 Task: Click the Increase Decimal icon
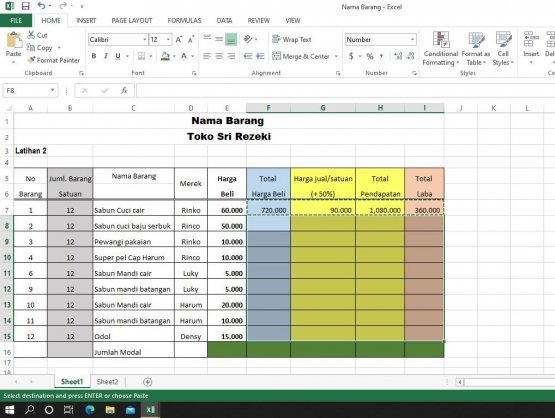click(398, 56)
